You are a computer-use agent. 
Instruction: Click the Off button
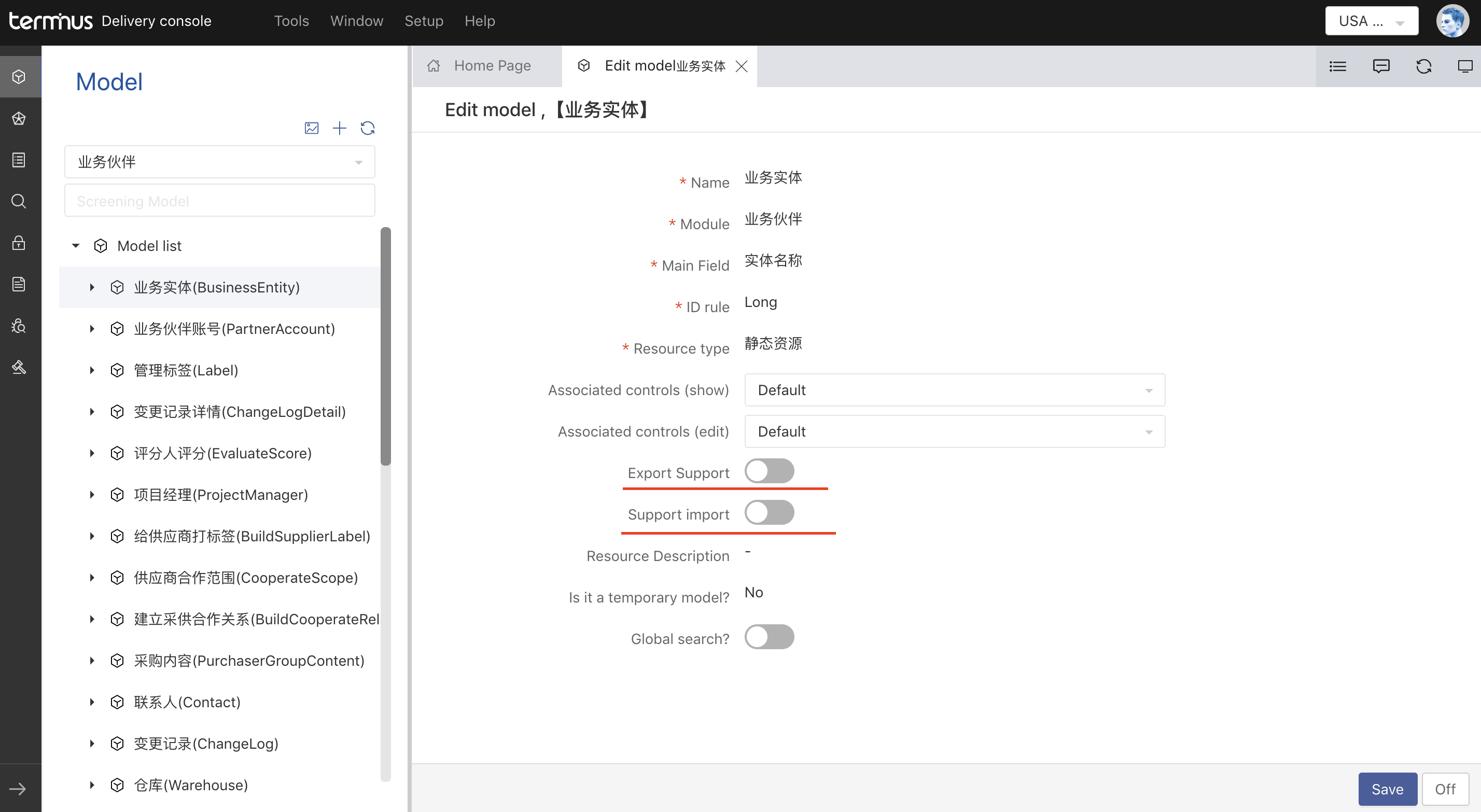tap(1445, 789)
